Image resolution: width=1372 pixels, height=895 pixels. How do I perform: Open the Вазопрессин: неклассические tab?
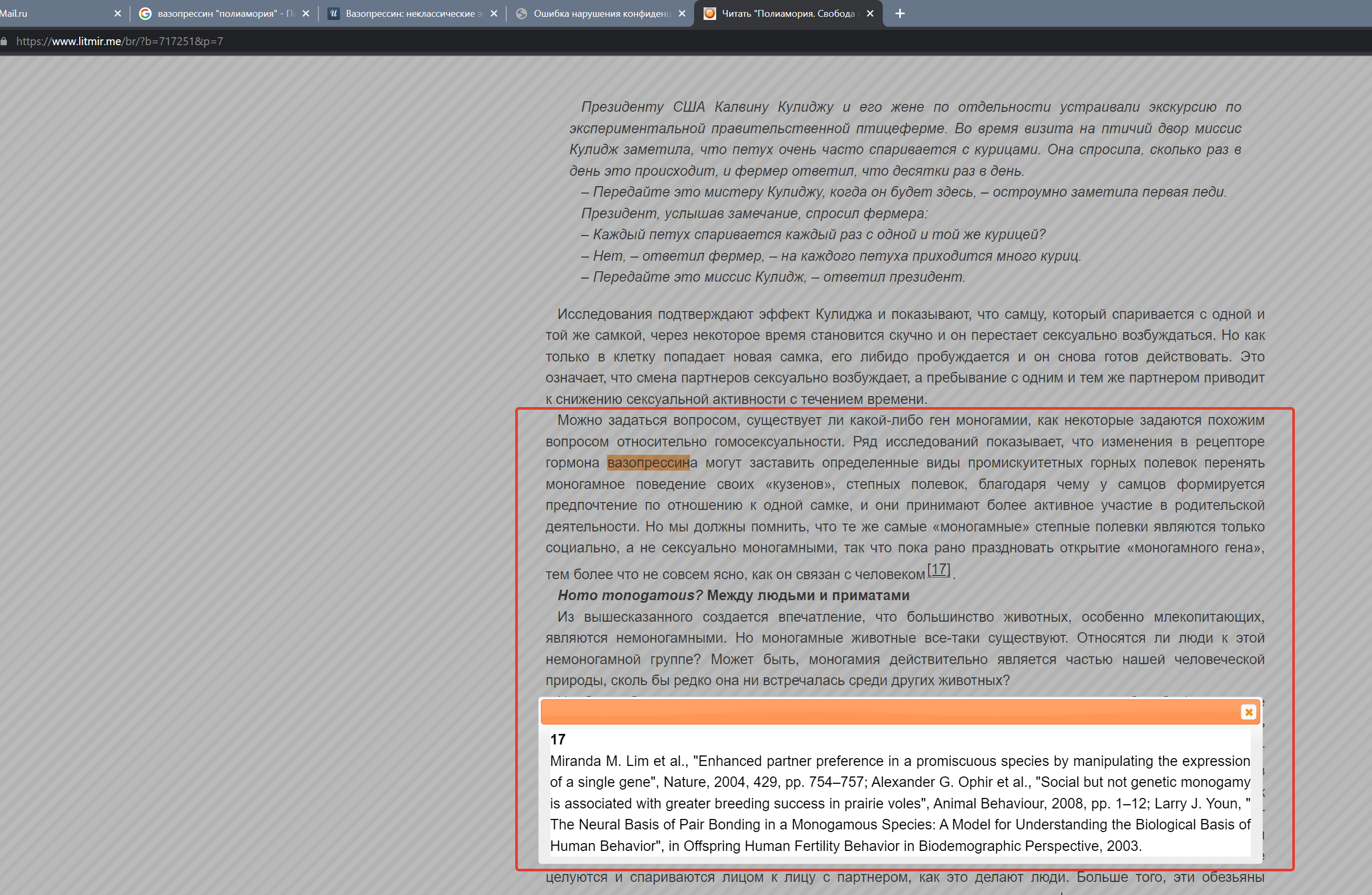pyautogui.click(x=412, y=13)
